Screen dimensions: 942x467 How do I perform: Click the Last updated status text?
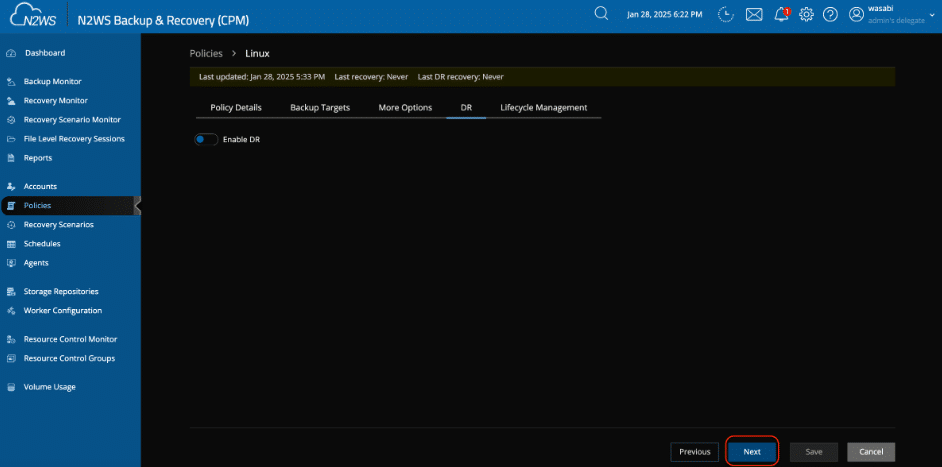262,77
